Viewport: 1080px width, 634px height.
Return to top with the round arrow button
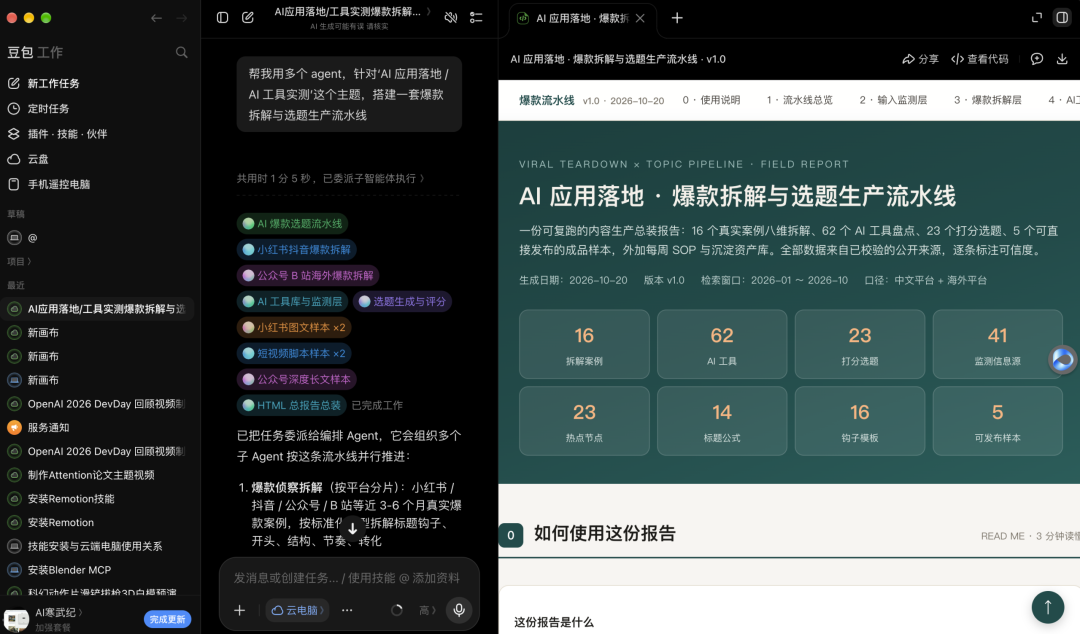tap(1048, 607)
